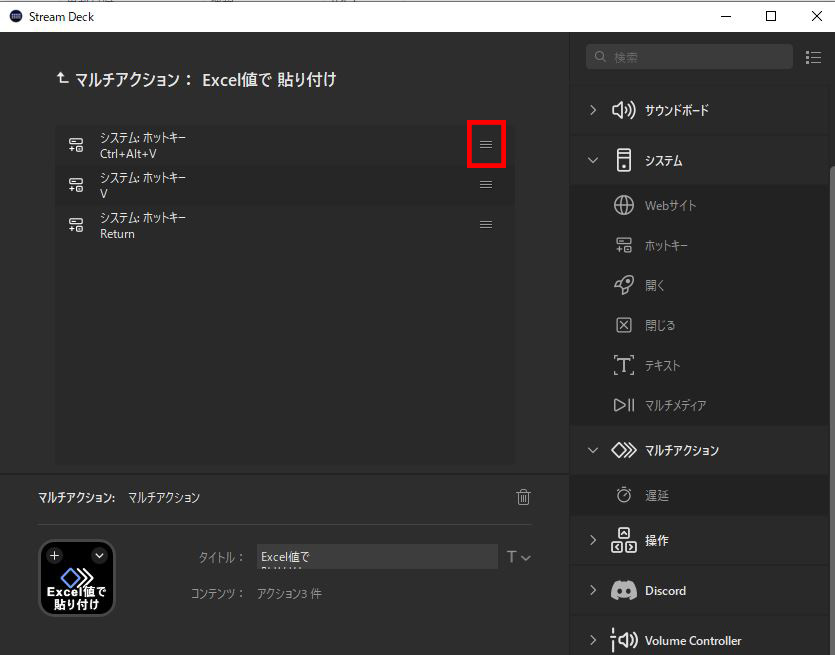Click the hotkey icon in the Ctrl+Alt+V row
The height and width of the screenshot is (655, 835).
coord(76,145)
